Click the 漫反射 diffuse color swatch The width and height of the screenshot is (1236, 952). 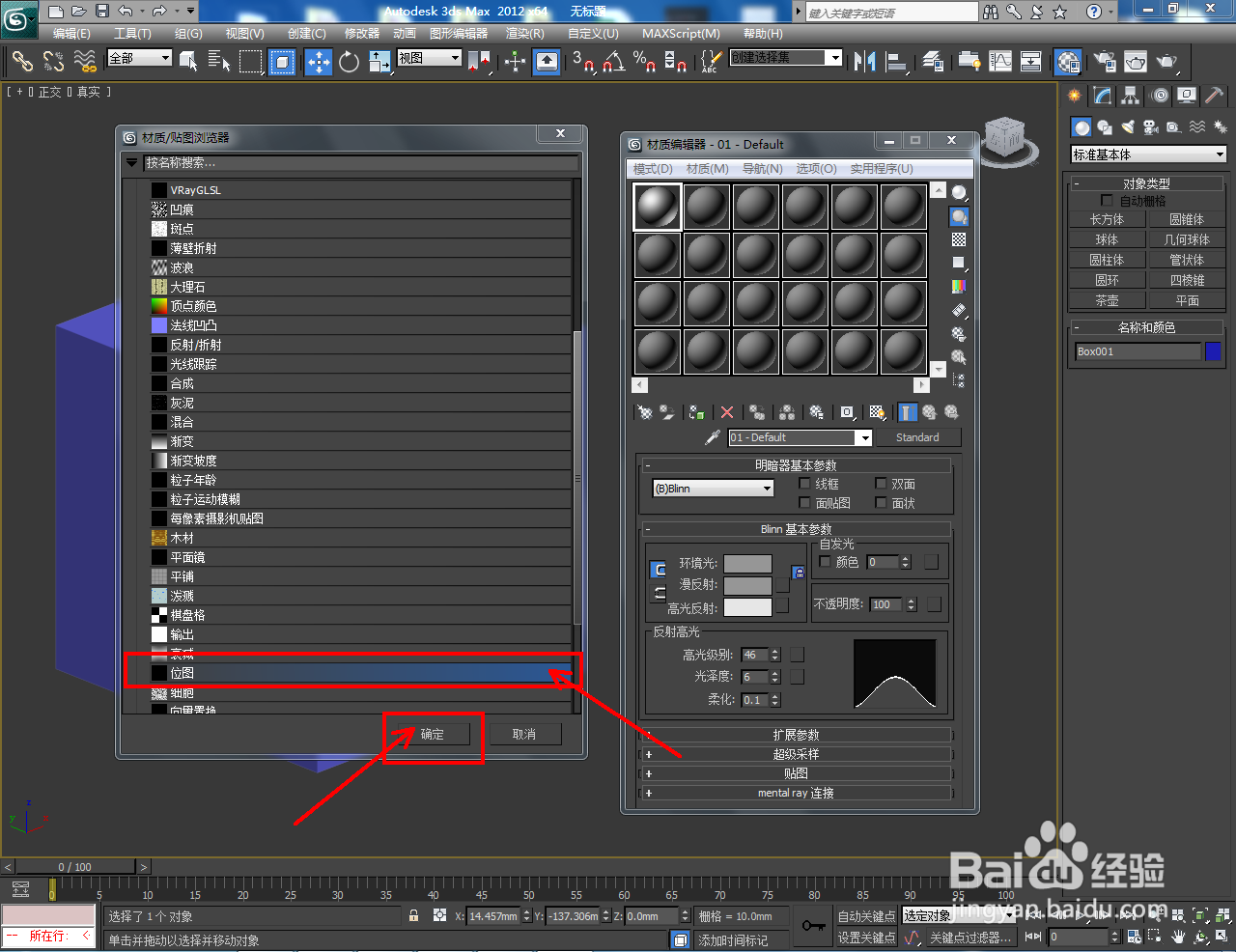[x=747, y=585]
